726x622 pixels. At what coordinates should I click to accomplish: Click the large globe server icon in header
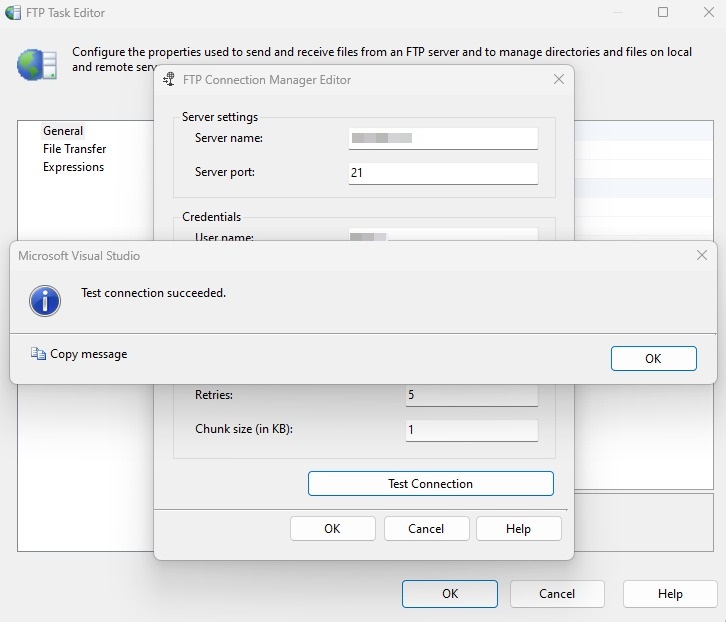[x=37, y=65]
